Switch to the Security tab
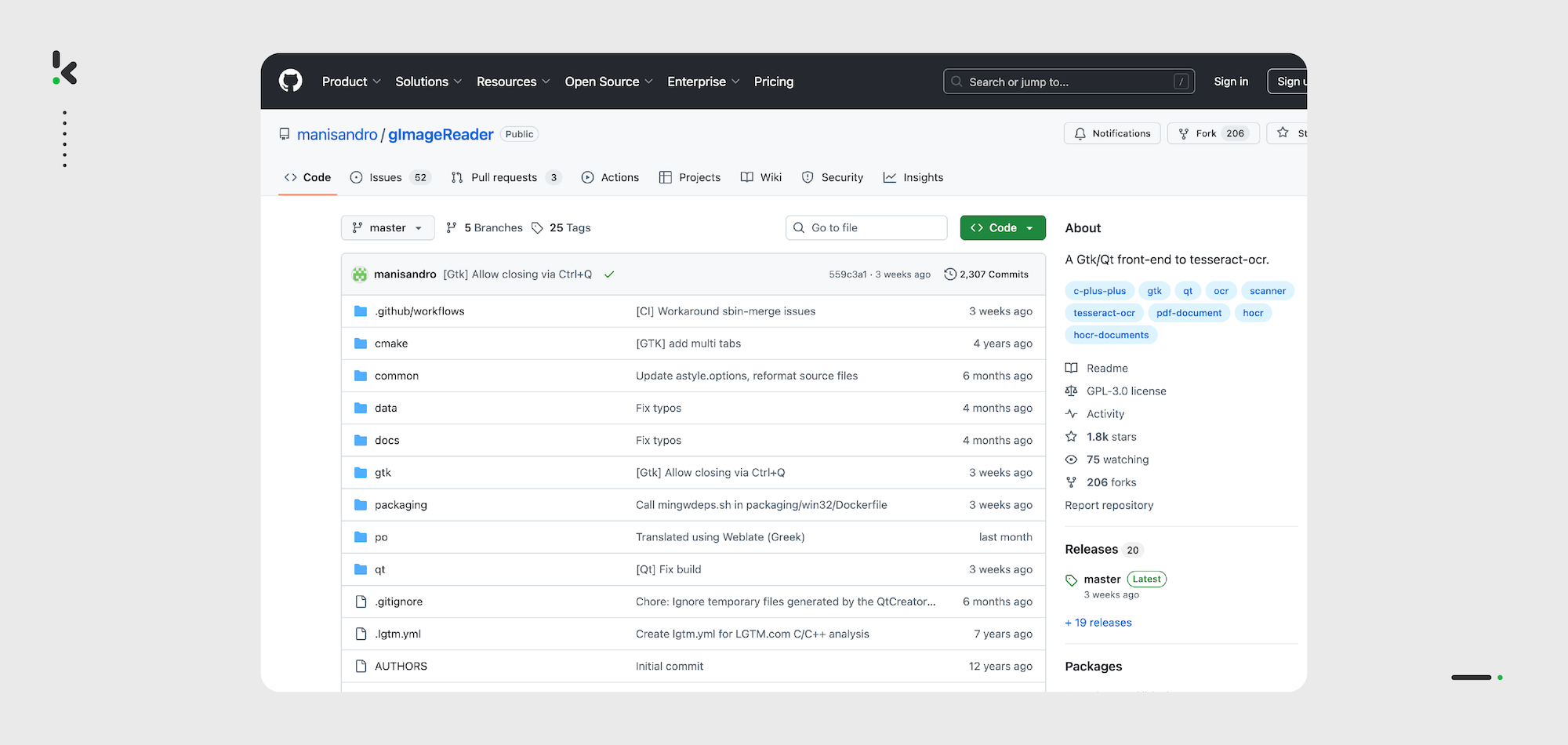1568x745 pixels. click(833, 177)
